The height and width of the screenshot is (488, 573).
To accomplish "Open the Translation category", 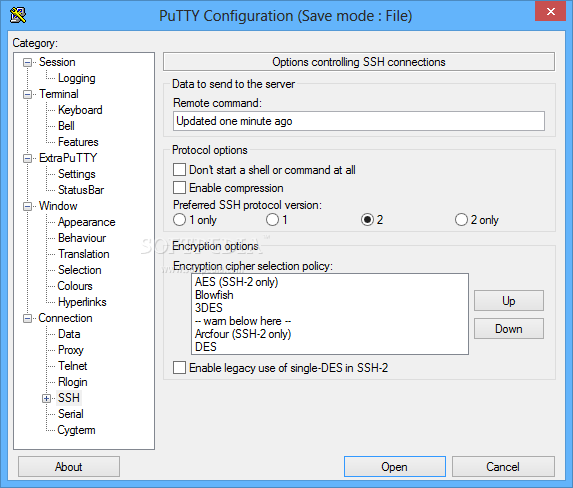I will pyautogui.click(x=84, y=254).
